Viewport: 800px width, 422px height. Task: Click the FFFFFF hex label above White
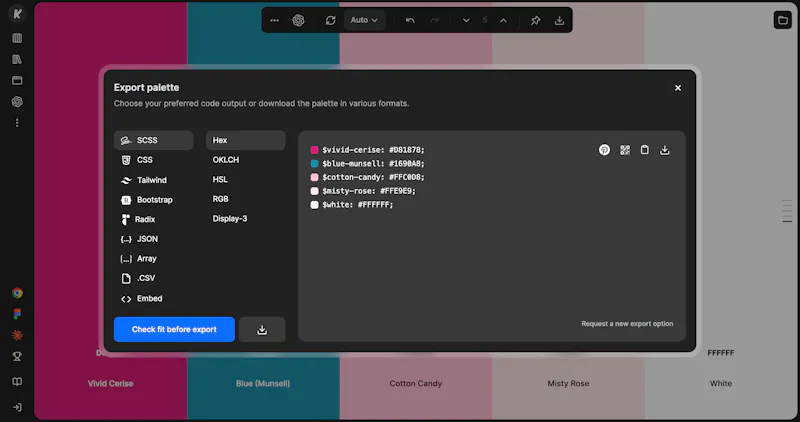[721, 353]
